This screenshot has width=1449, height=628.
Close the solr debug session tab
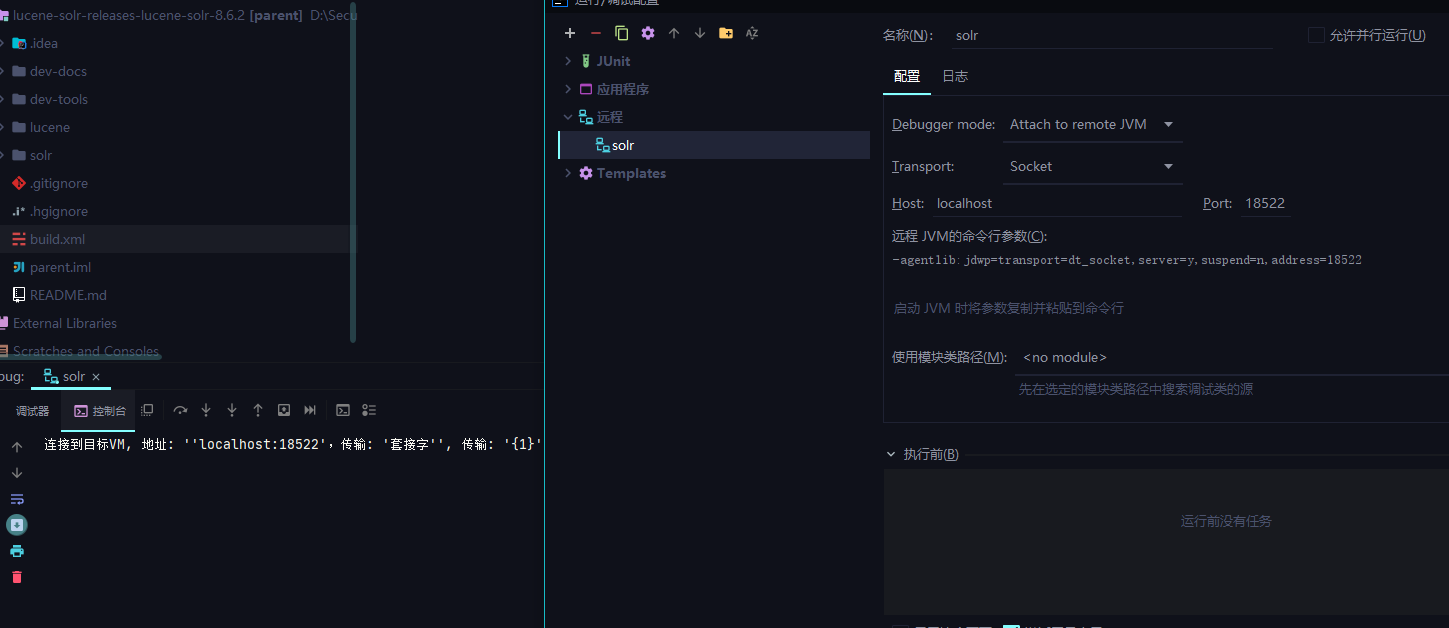96,377
